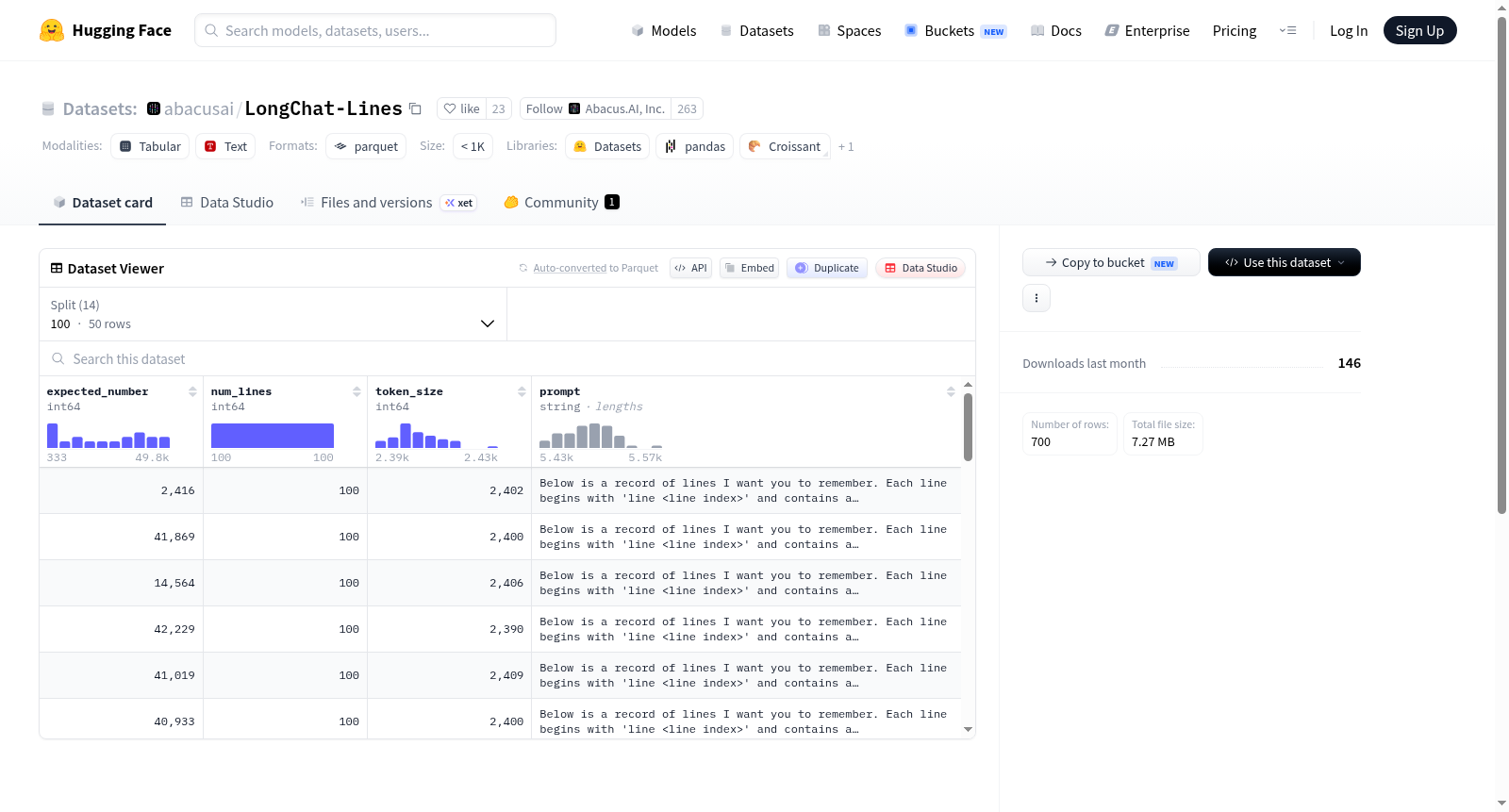Click the Duplicate button

click(x=827, y=268)
